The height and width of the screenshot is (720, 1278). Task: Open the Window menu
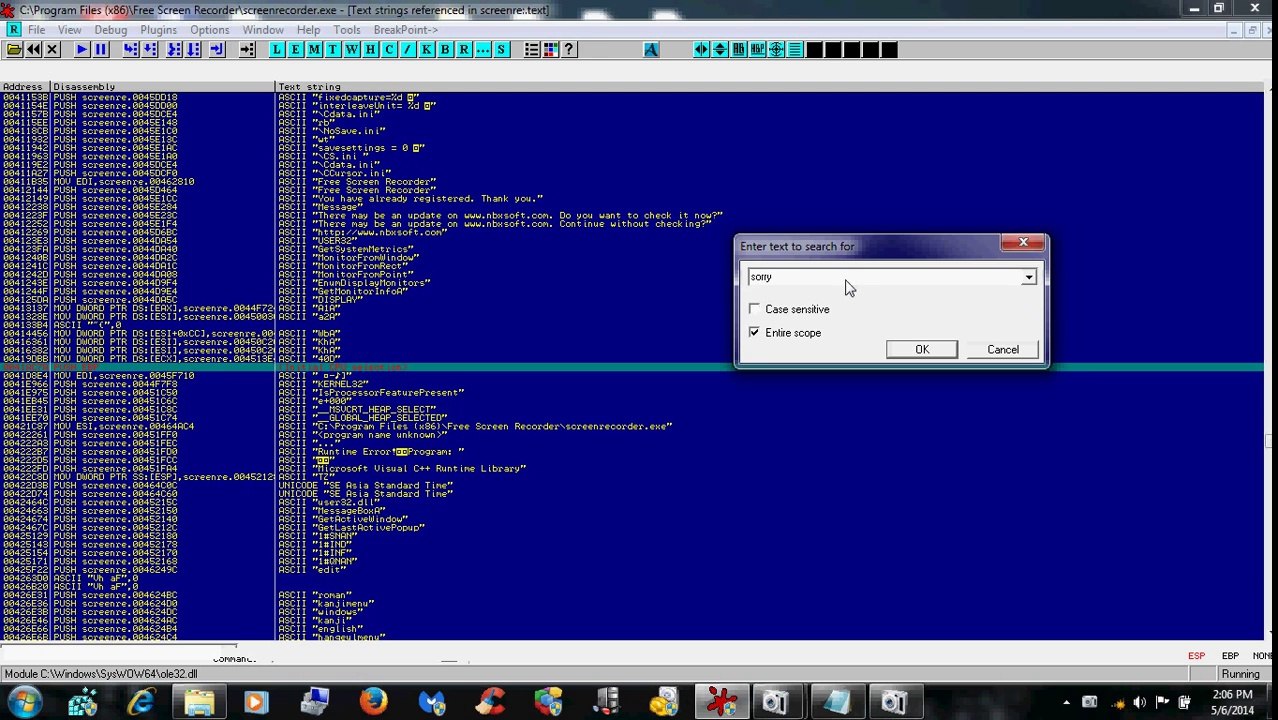click(x=263, y=30)
